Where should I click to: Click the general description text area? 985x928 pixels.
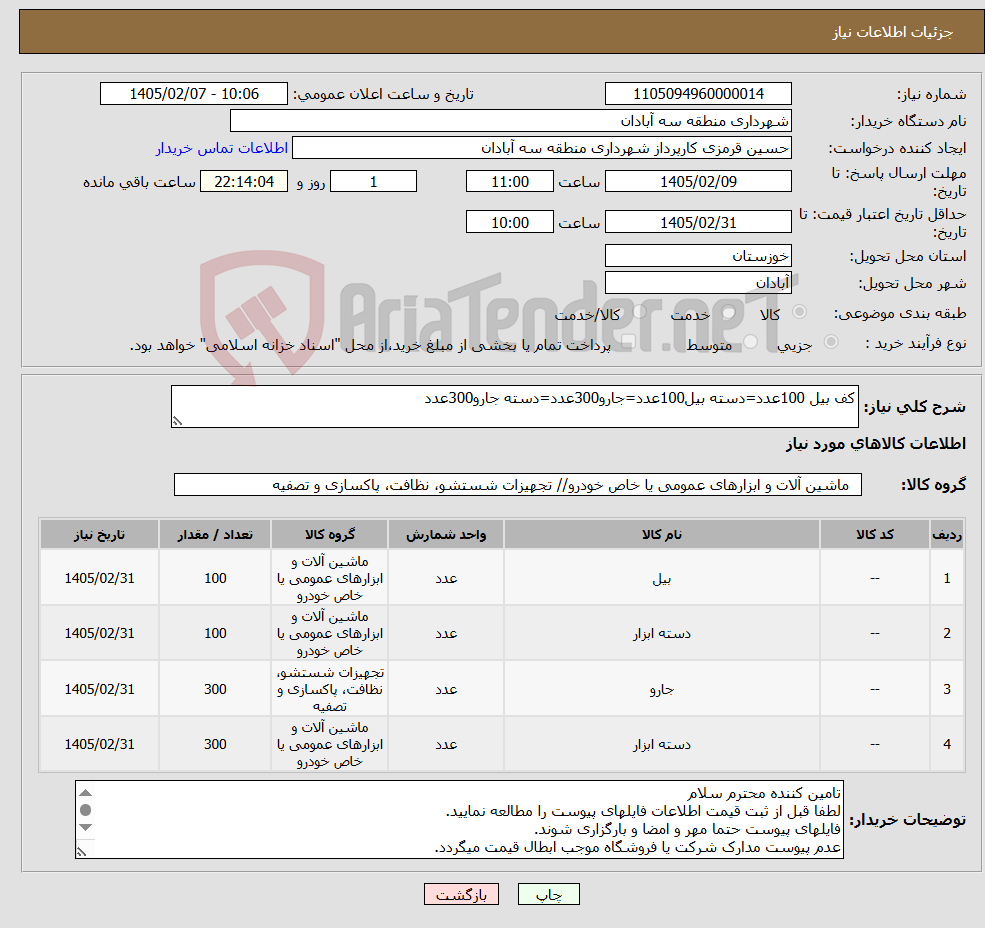point(514,407)
